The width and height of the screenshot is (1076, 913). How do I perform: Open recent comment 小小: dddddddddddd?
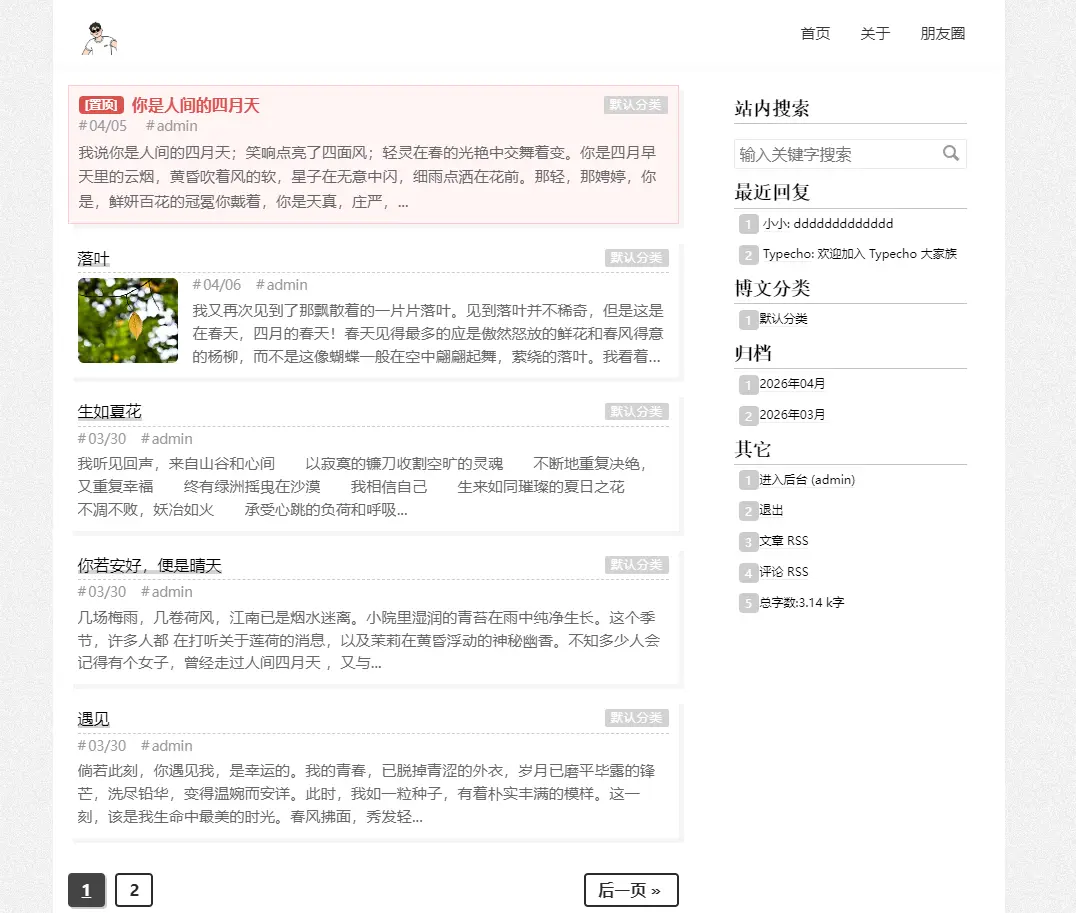[x=828, y=224]
